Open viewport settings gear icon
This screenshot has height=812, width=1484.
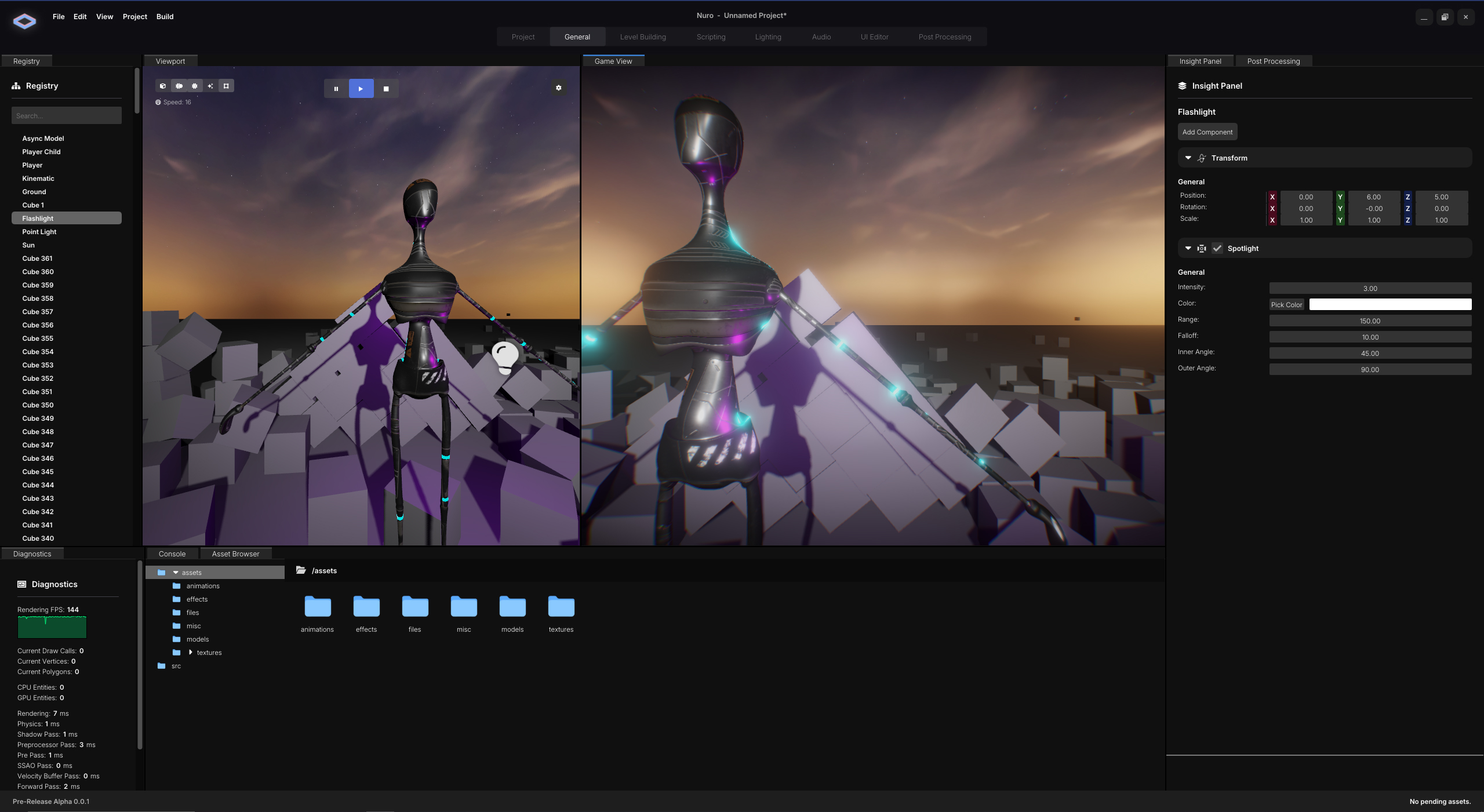558,88
